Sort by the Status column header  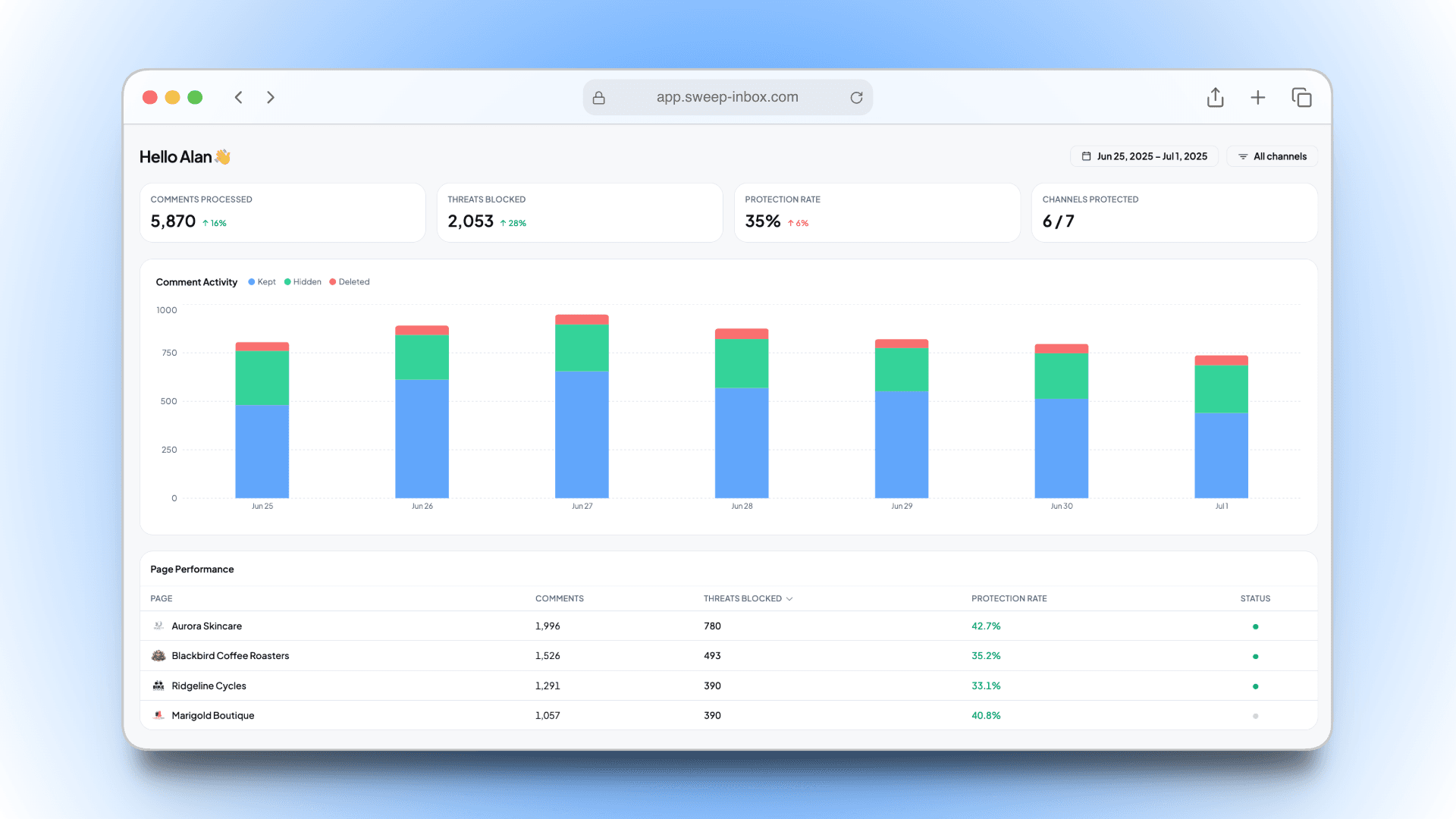[x=1255, y=598]
